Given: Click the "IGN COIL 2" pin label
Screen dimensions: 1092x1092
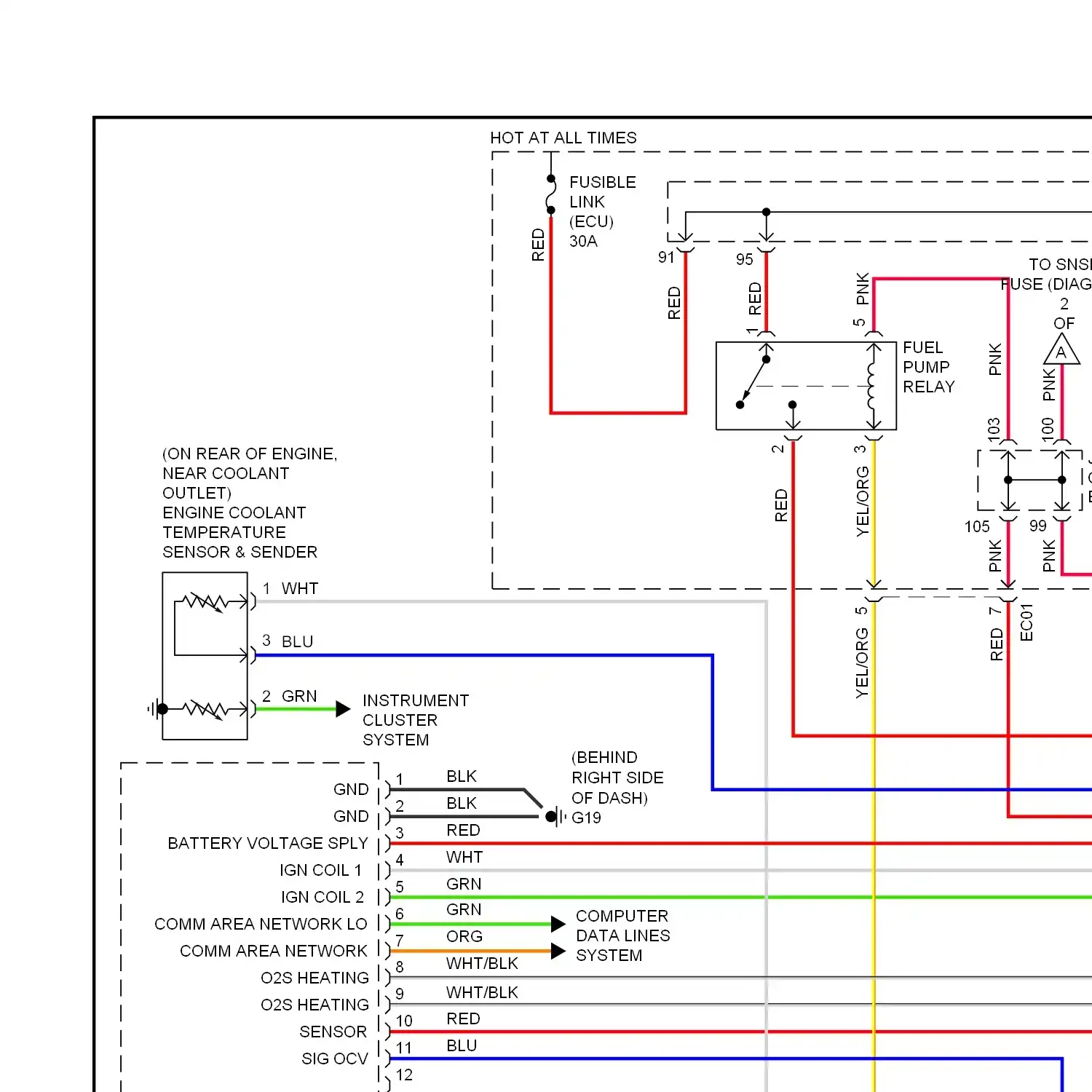Looking at the screenshot, I should 322,897.
